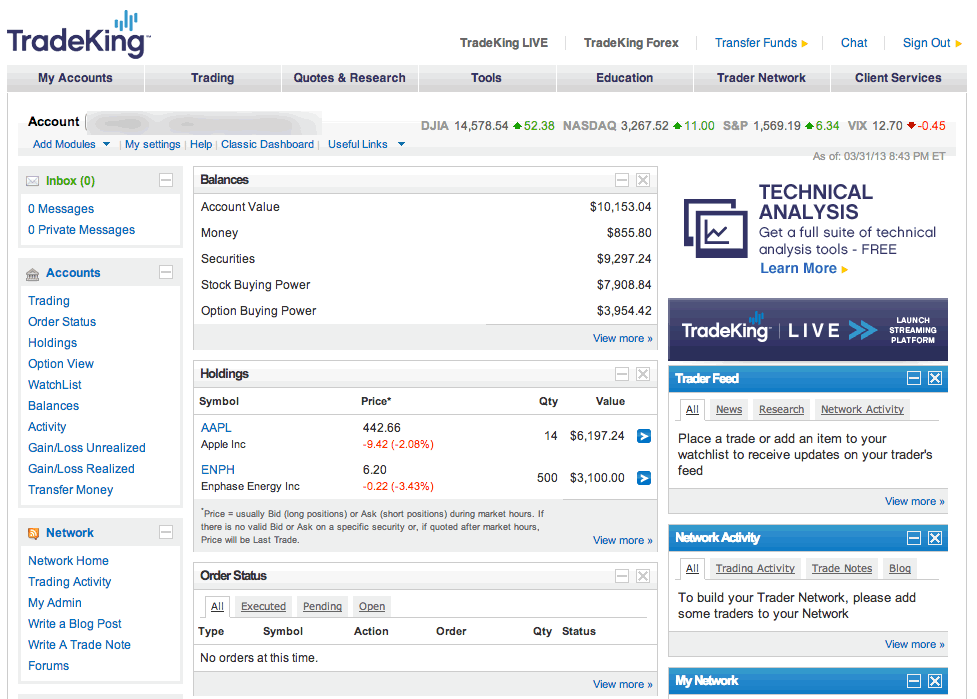Minimize the Holdings module

[622, 374]
